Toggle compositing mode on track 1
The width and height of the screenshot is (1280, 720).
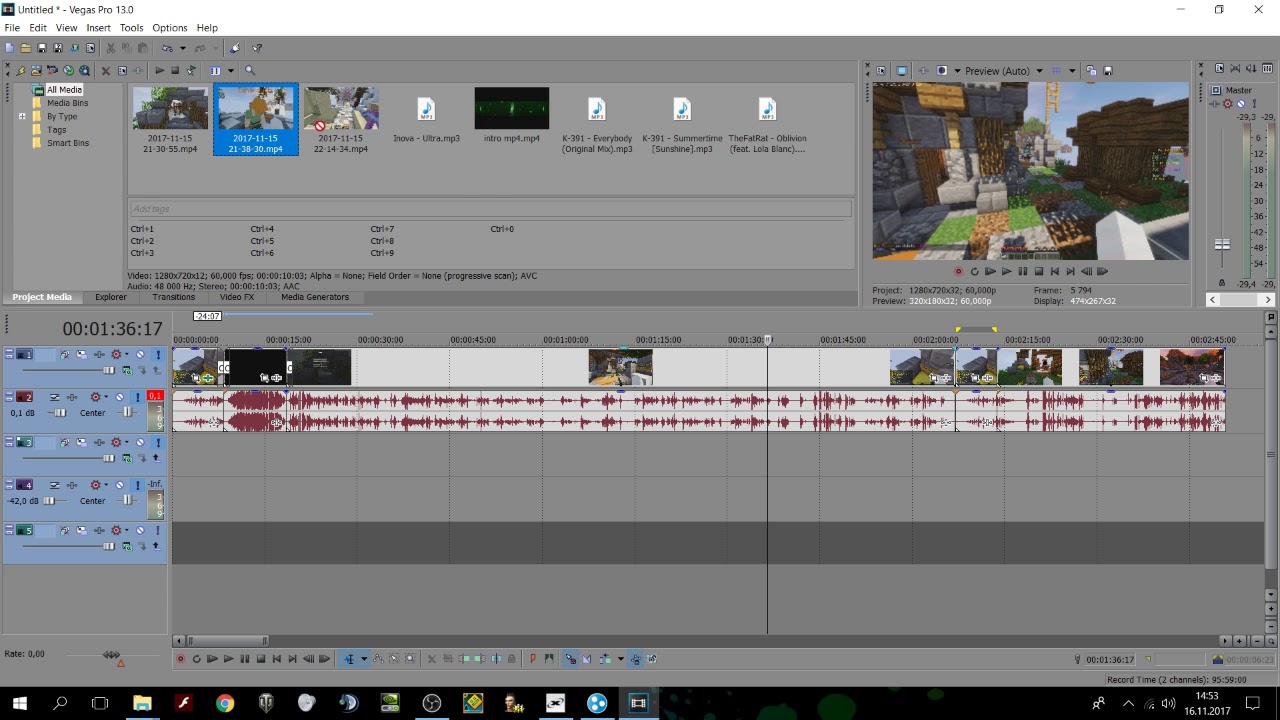127,370
